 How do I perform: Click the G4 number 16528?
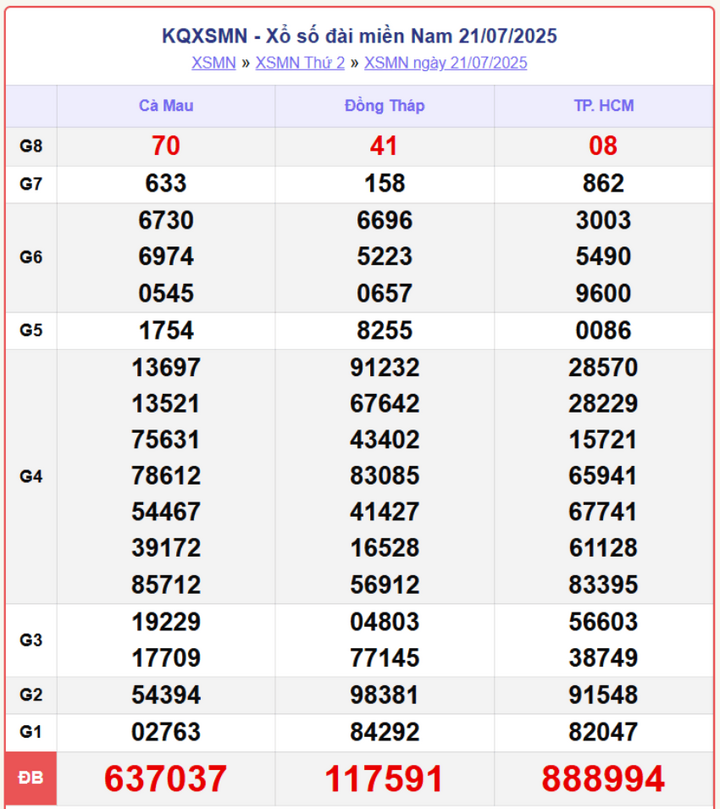(385, 548)
